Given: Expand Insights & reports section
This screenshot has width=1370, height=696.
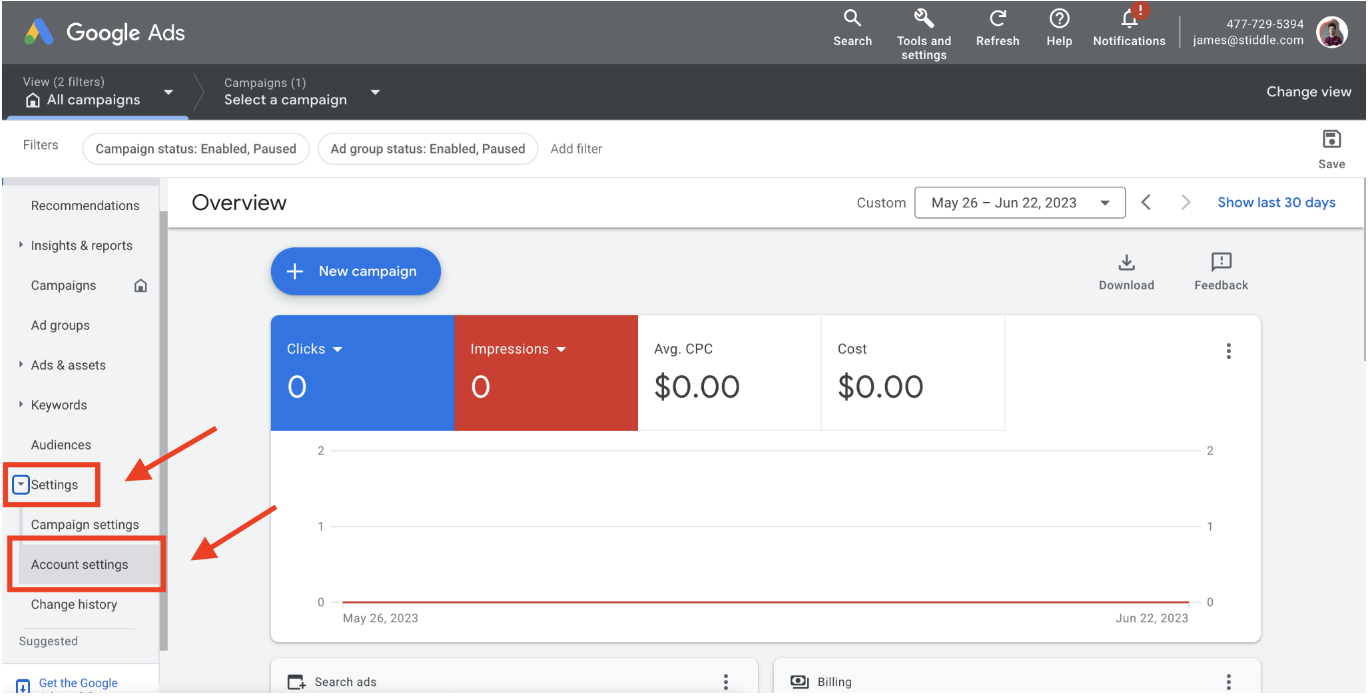Looking at the screenshot, I should click(21, 245).
